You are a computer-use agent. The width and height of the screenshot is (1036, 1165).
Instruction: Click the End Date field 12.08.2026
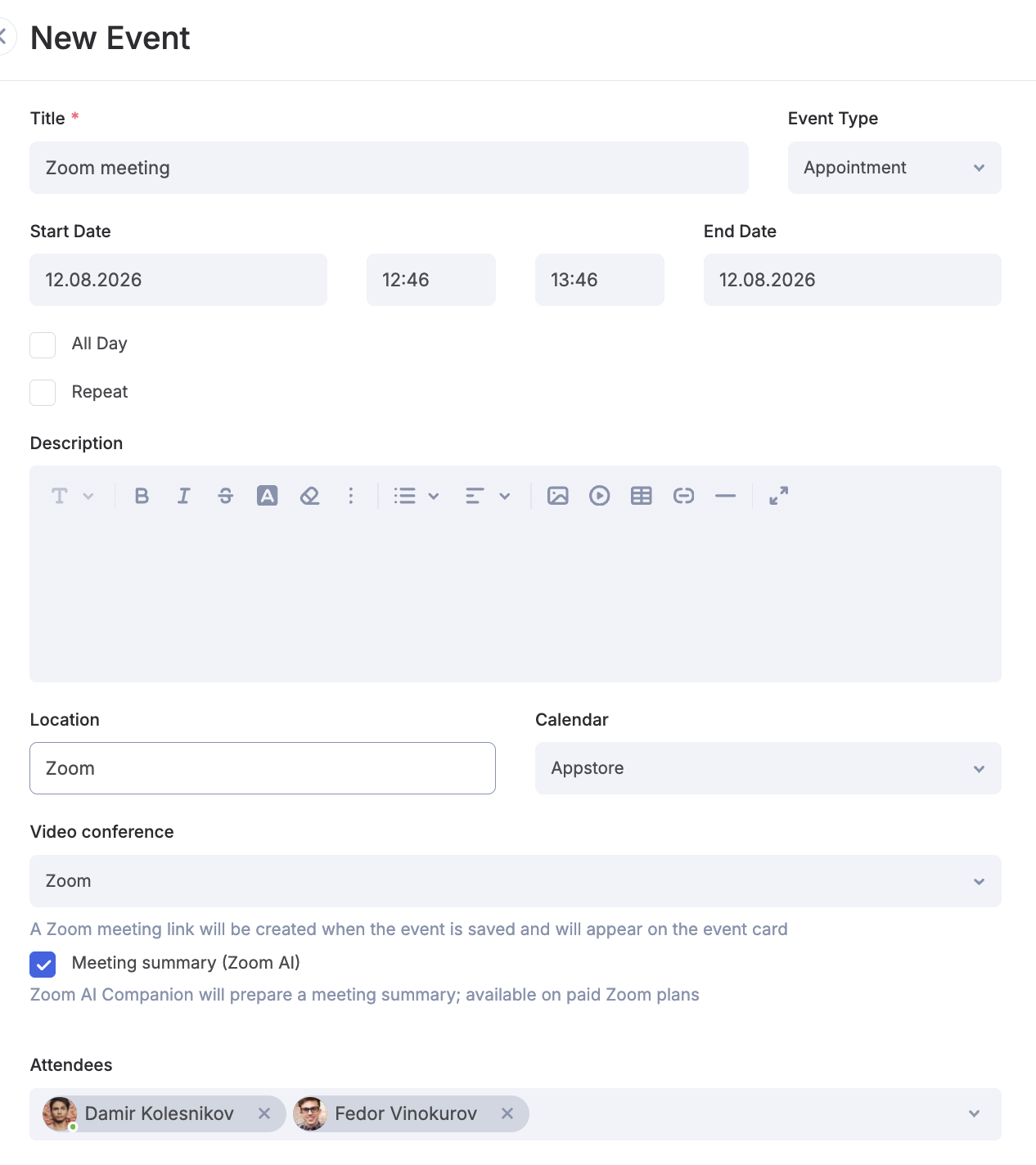pos(853,280)
